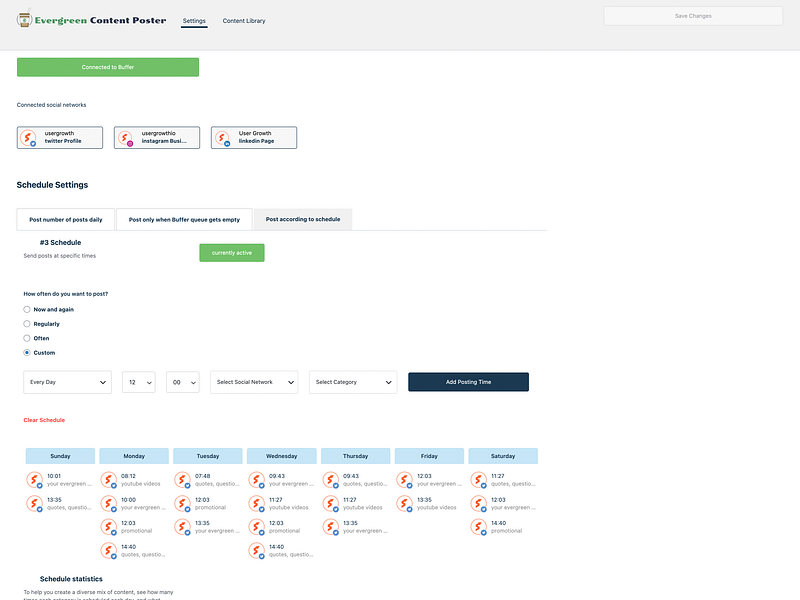Viewport: 800px width, 600px height.
Task: Click Saturday 11:27 quotes icon
Action: click(x=479, y=480)
